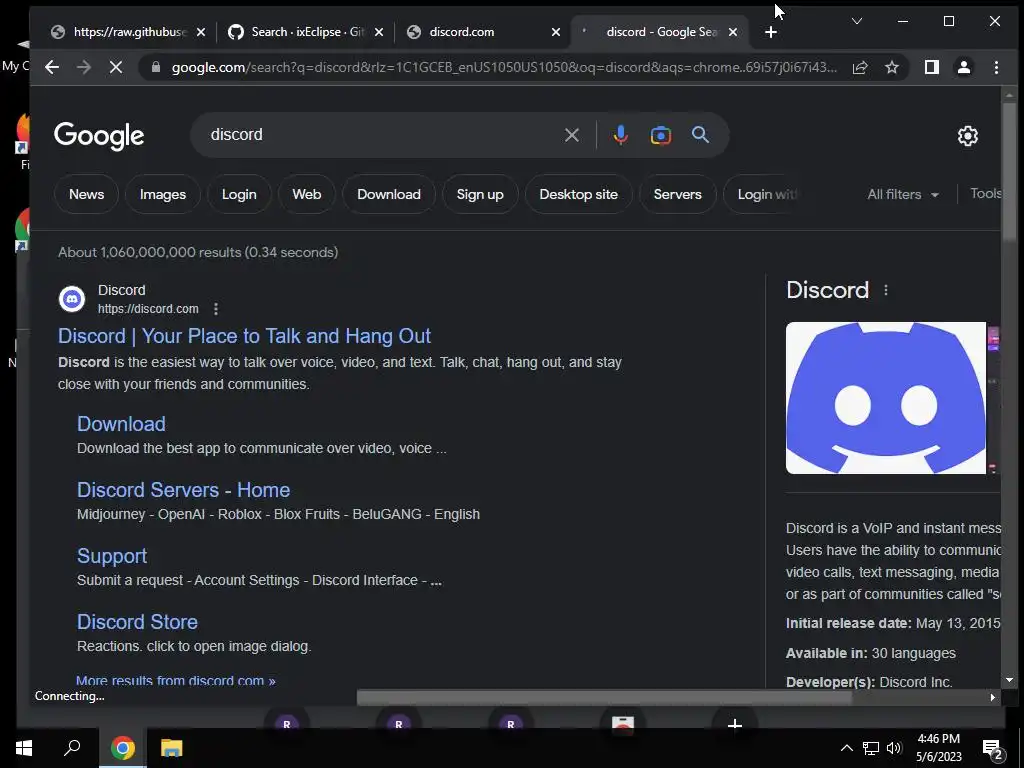This screenshot has width=1024, height=768.
Task: Click the horizontal scrollbar right arrow
Action: pos(992,697)
